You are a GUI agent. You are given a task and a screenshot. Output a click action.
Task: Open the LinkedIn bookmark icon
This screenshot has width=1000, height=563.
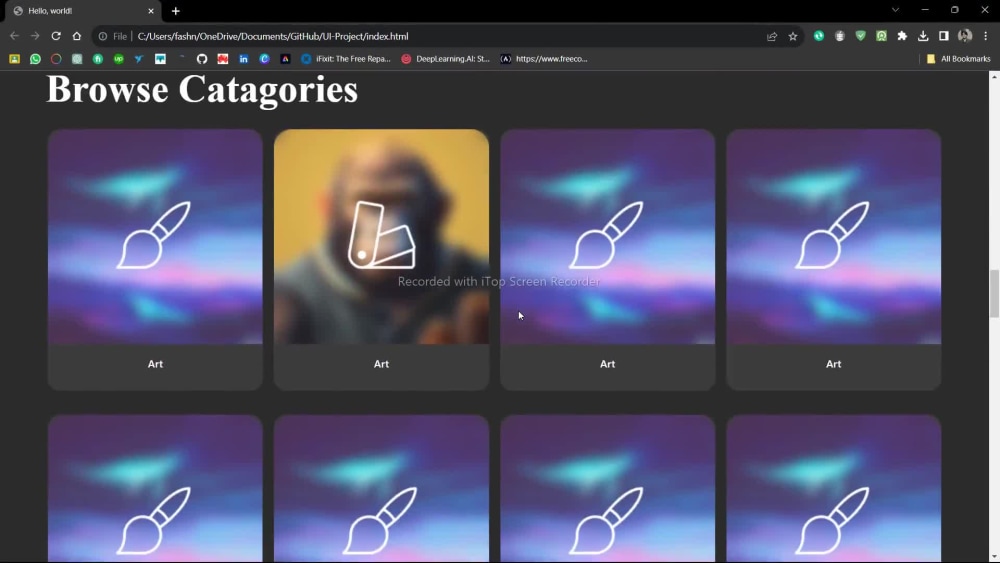coord(244,59)
